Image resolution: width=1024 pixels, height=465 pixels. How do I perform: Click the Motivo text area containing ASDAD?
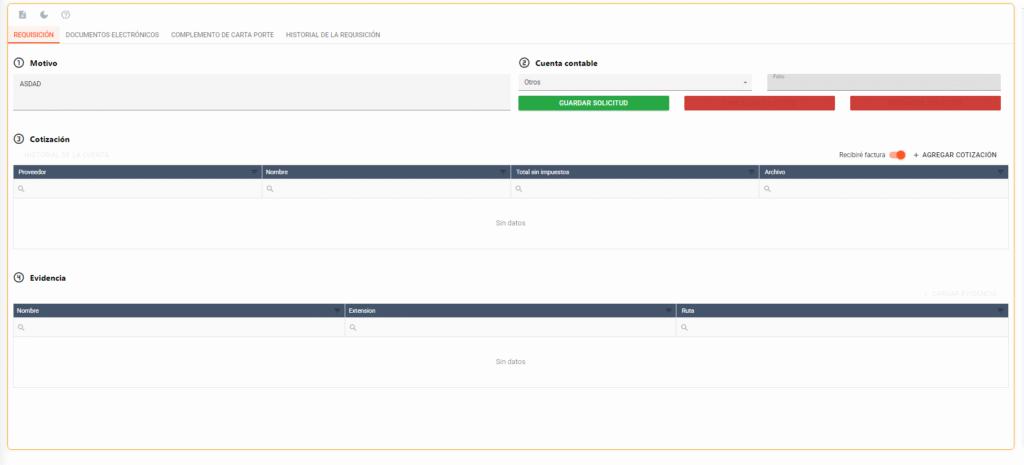262,92
